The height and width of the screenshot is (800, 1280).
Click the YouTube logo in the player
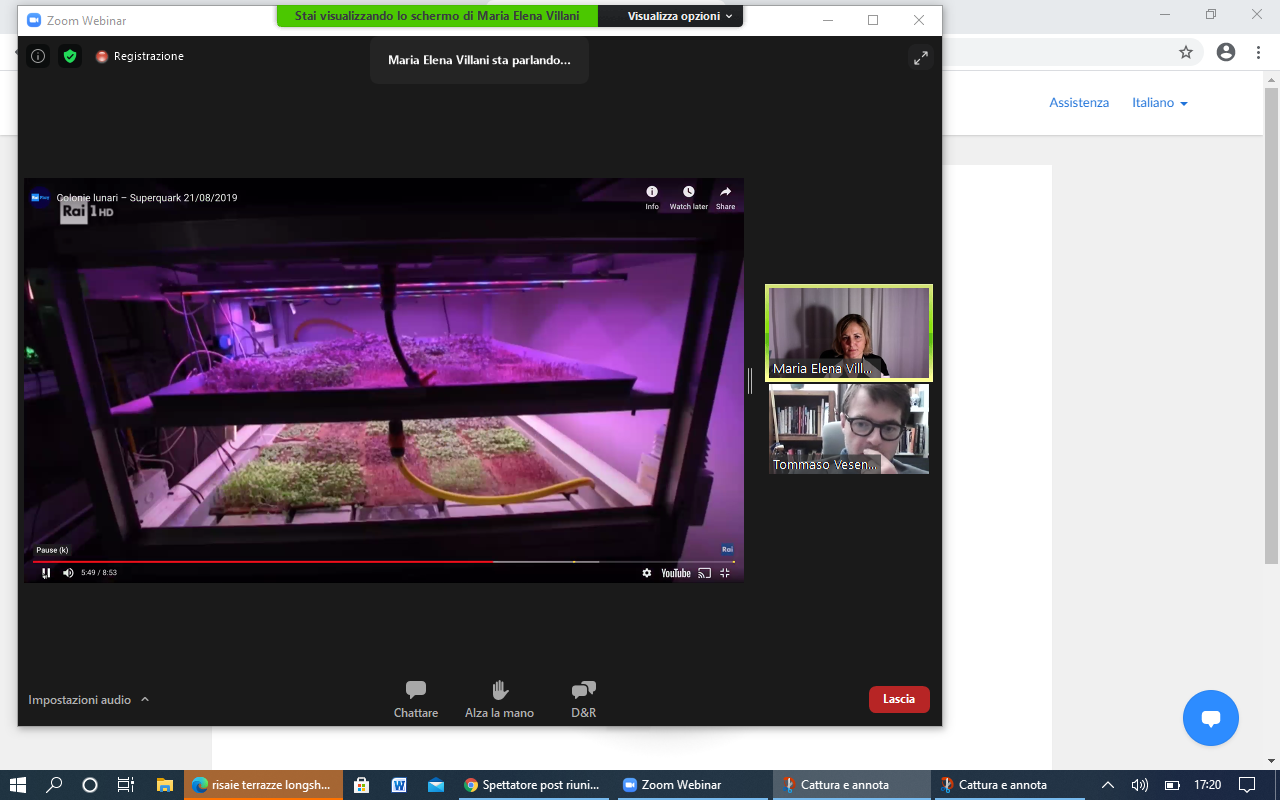pos(676,573)
